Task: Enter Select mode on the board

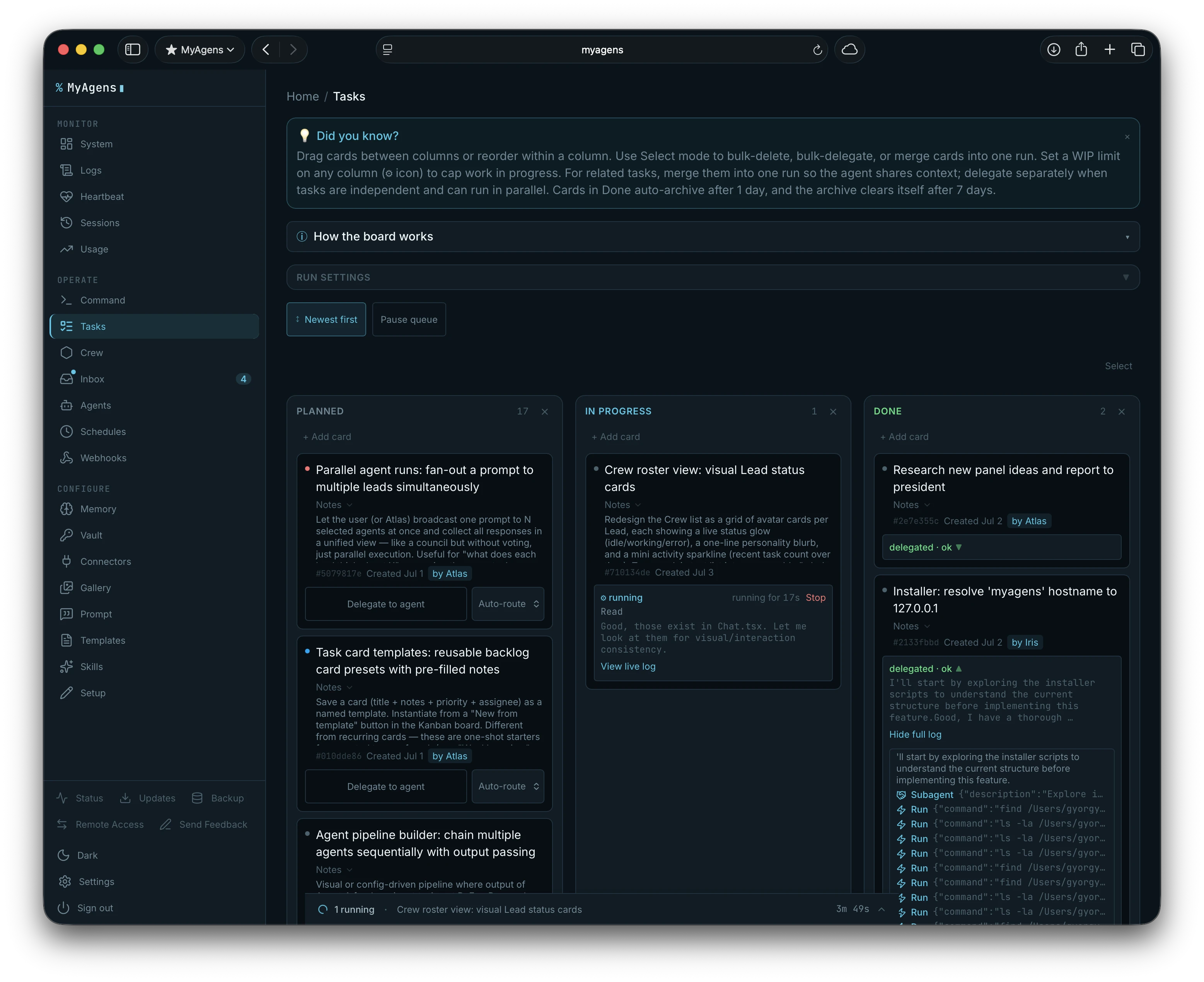Action: [x=1118, y=366]
